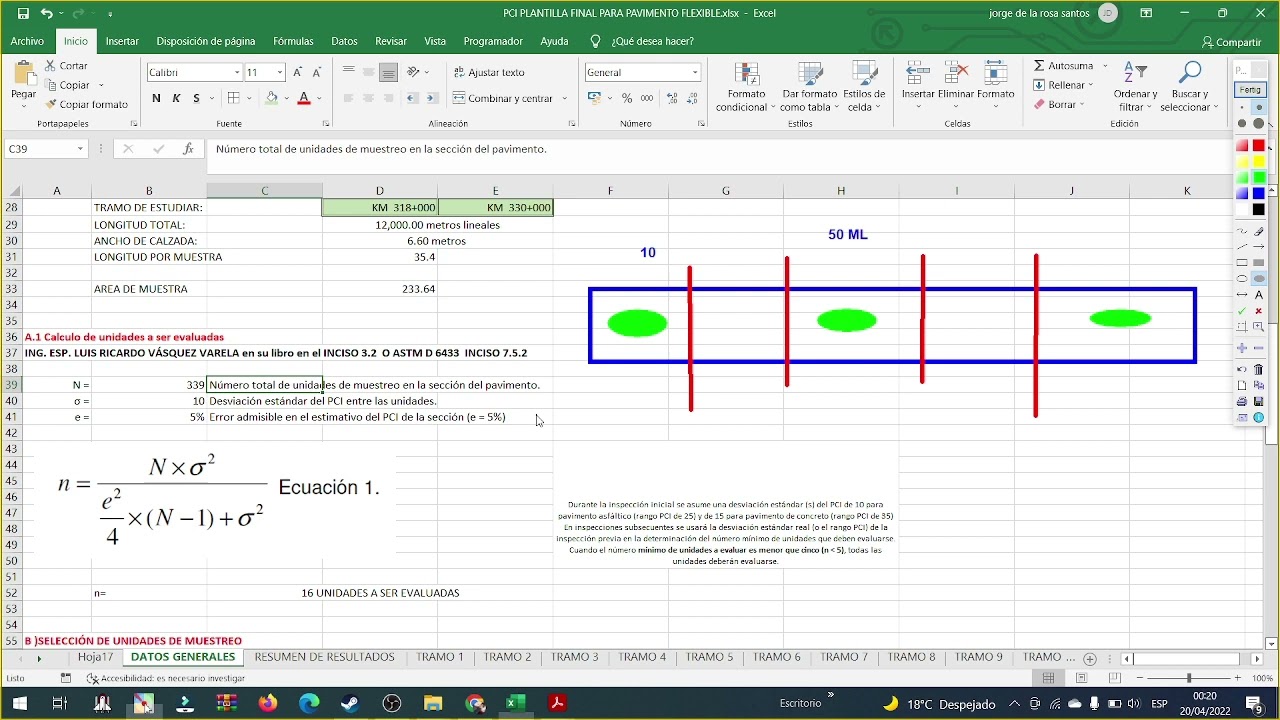The image size is (1280, 720).
Task: Click zoom slider in status bar
Action: click(x=1189, y=678)
